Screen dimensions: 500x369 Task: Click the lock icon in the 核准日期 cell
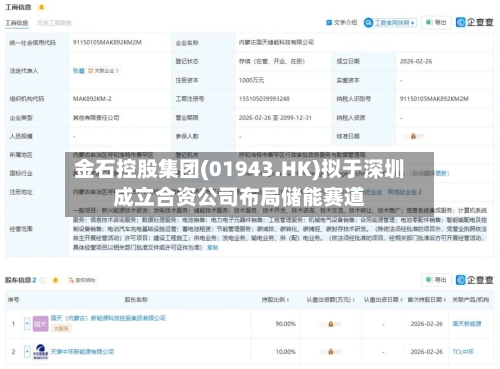[x=413, y=136]
